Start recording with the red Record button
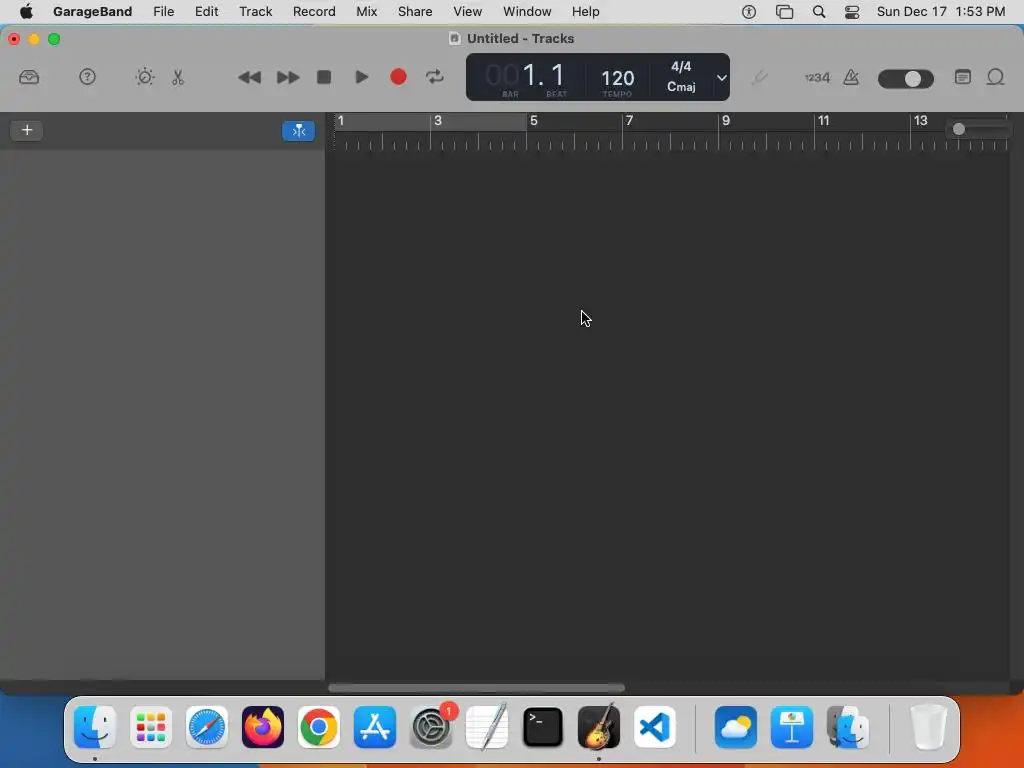 tap(398, 77)
